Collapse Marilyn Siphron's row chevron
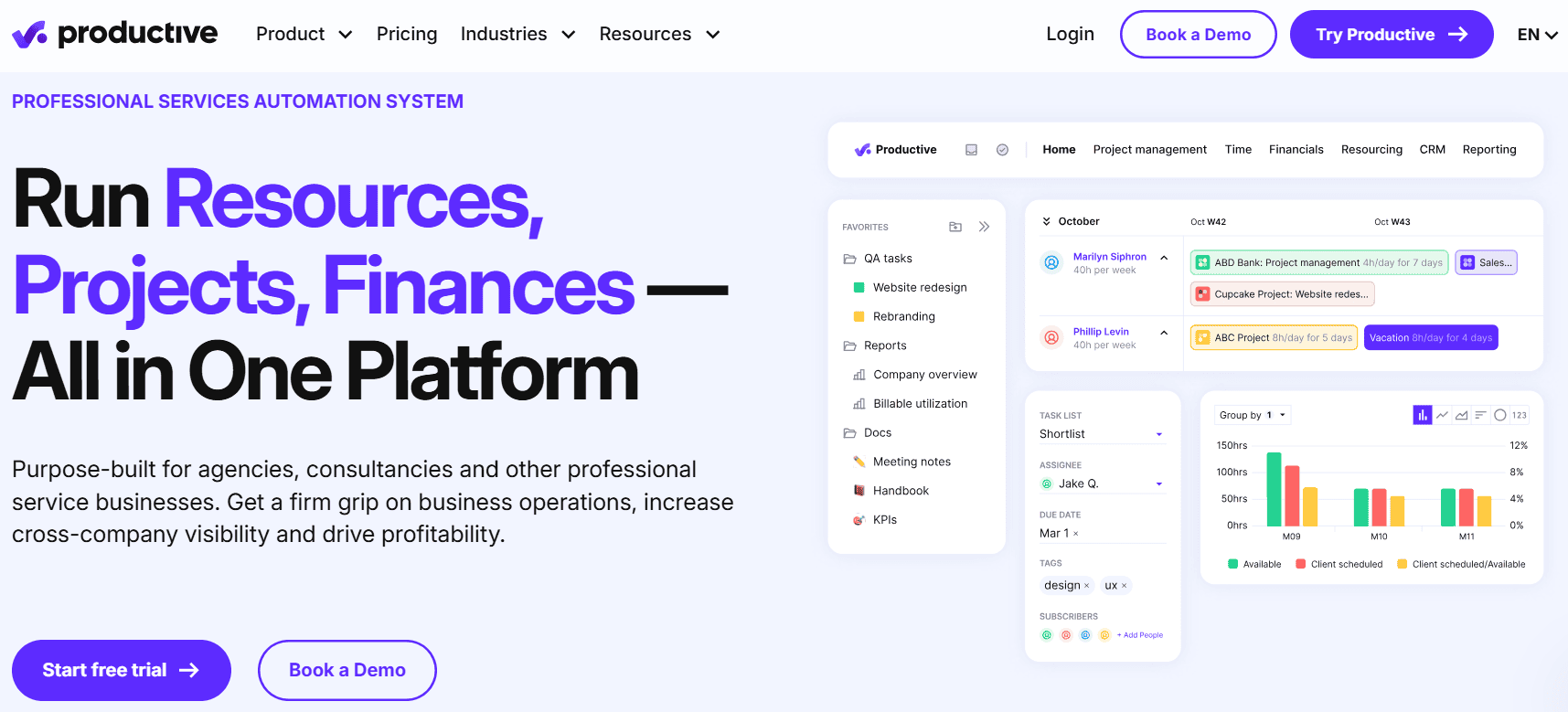 click(1164, 258)
